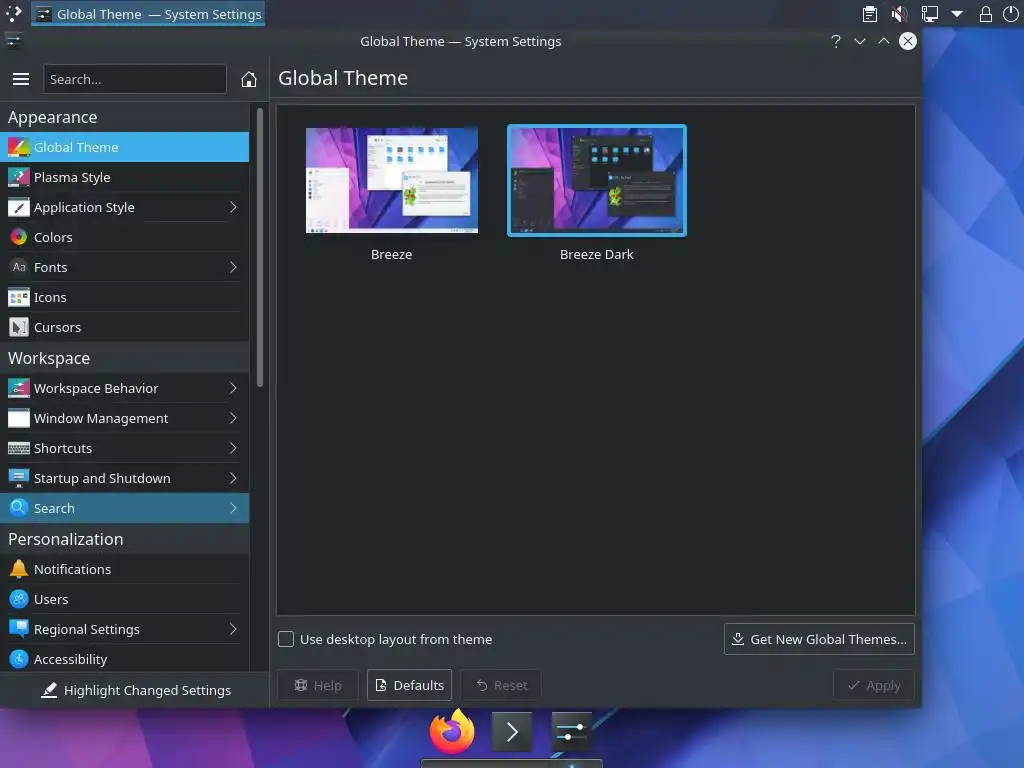Image resolution: width=1024 pixels, height=768 pixels.
Task: Click the muted volume tray icon
Action: [x=899, y=14]
